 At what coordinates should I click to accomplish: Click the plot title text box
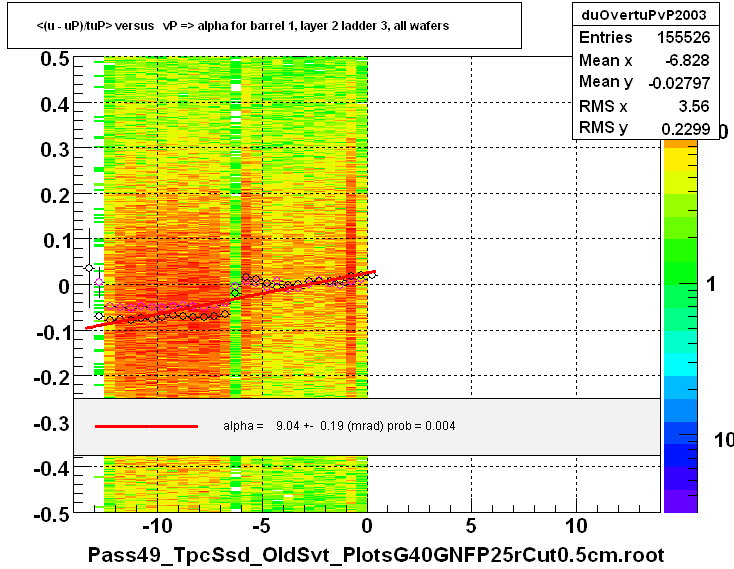tap(264, 25)
